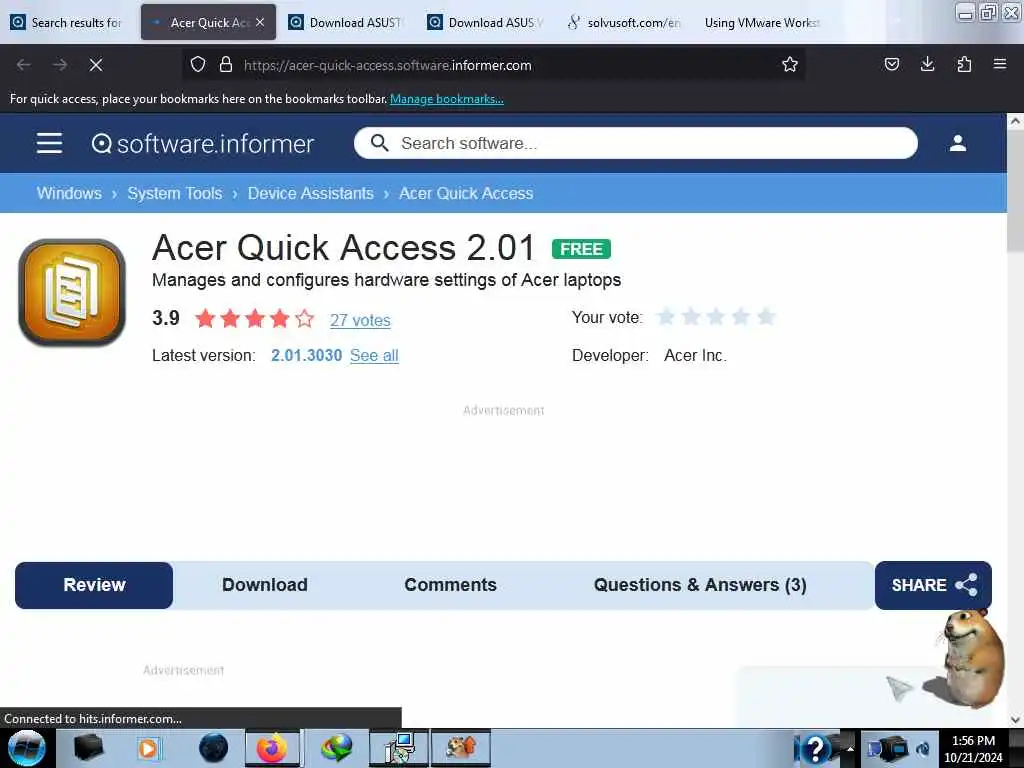Select the Download tab
The height and width of the screenshot is (768, 1024).
pos(264,585)
